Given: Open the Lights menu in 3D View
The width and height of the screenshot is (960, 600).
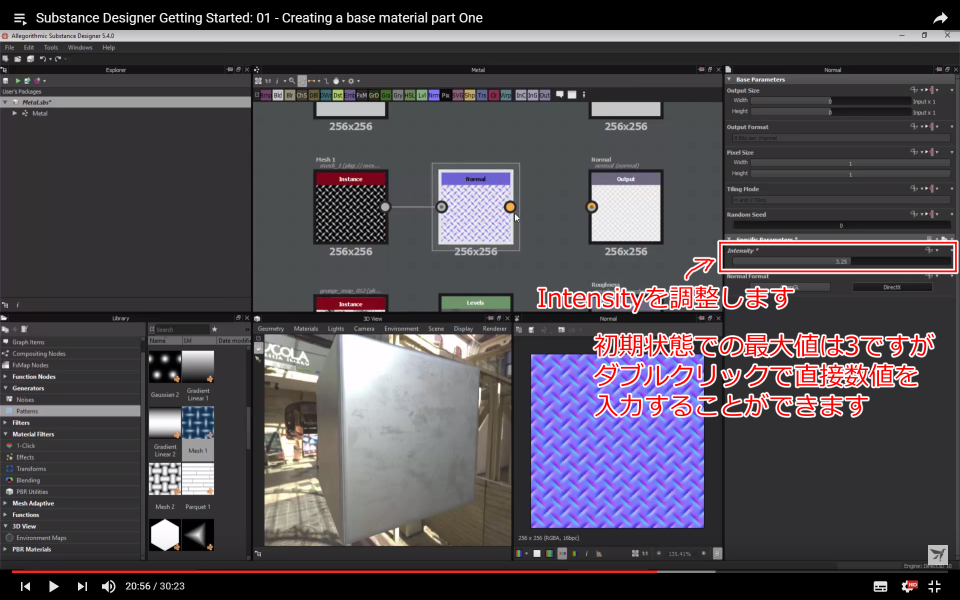Looking at the screenshot, I should tap(336, 329).
